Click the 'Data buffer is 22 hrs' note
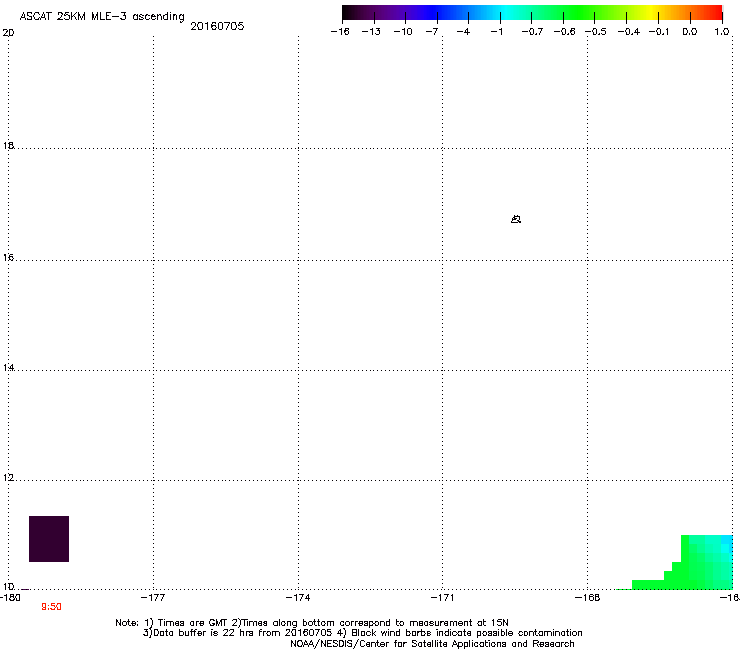The width and height of the screenshot is (740, 650). coord(362,633)
